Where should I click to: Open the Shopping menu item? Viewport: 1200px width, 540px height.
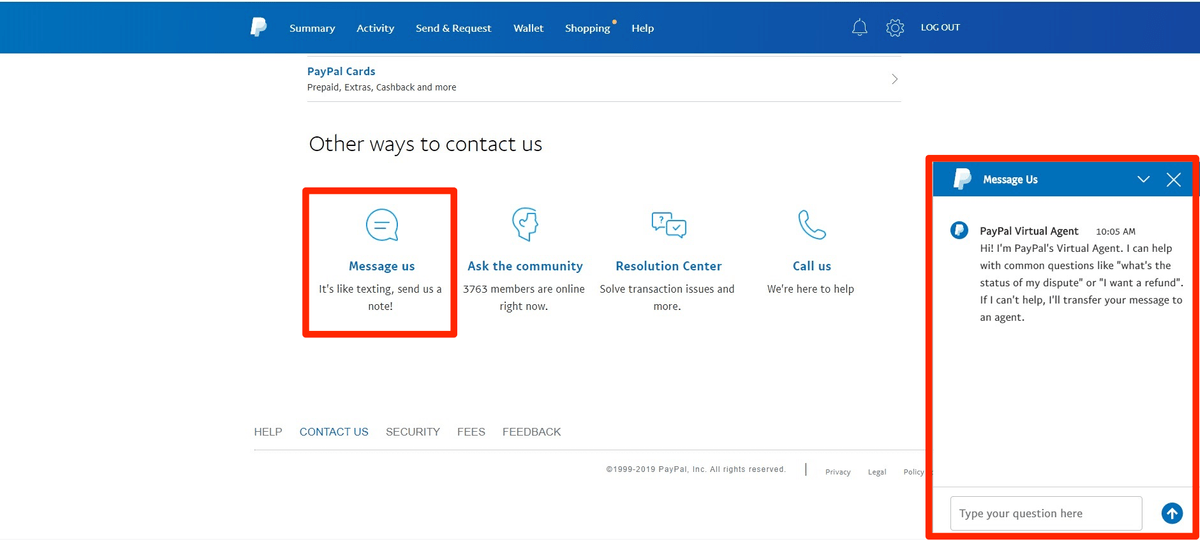(x=587, y=28)
